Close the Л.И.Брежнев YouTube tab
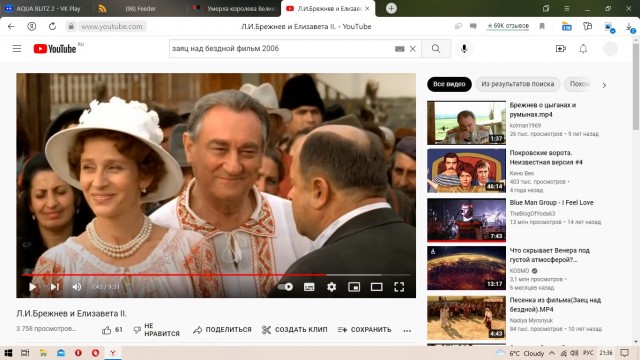 (367, 9)
